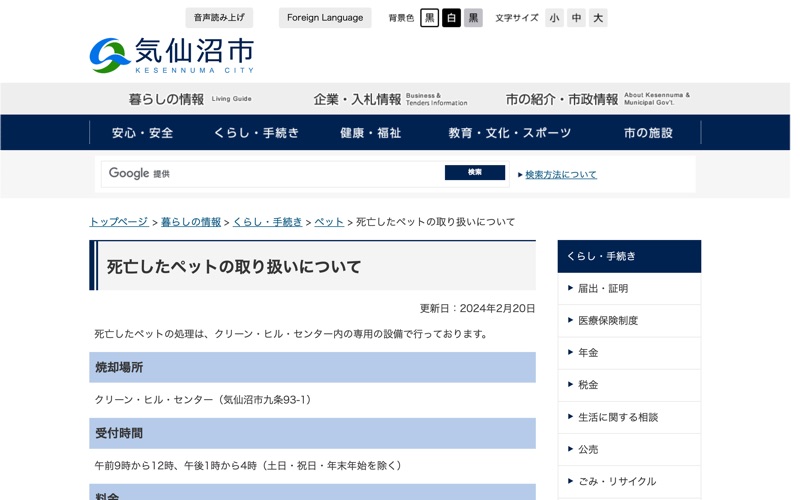Open ごみ・リサイクル in the sidebar

click(x=629, y=482)
